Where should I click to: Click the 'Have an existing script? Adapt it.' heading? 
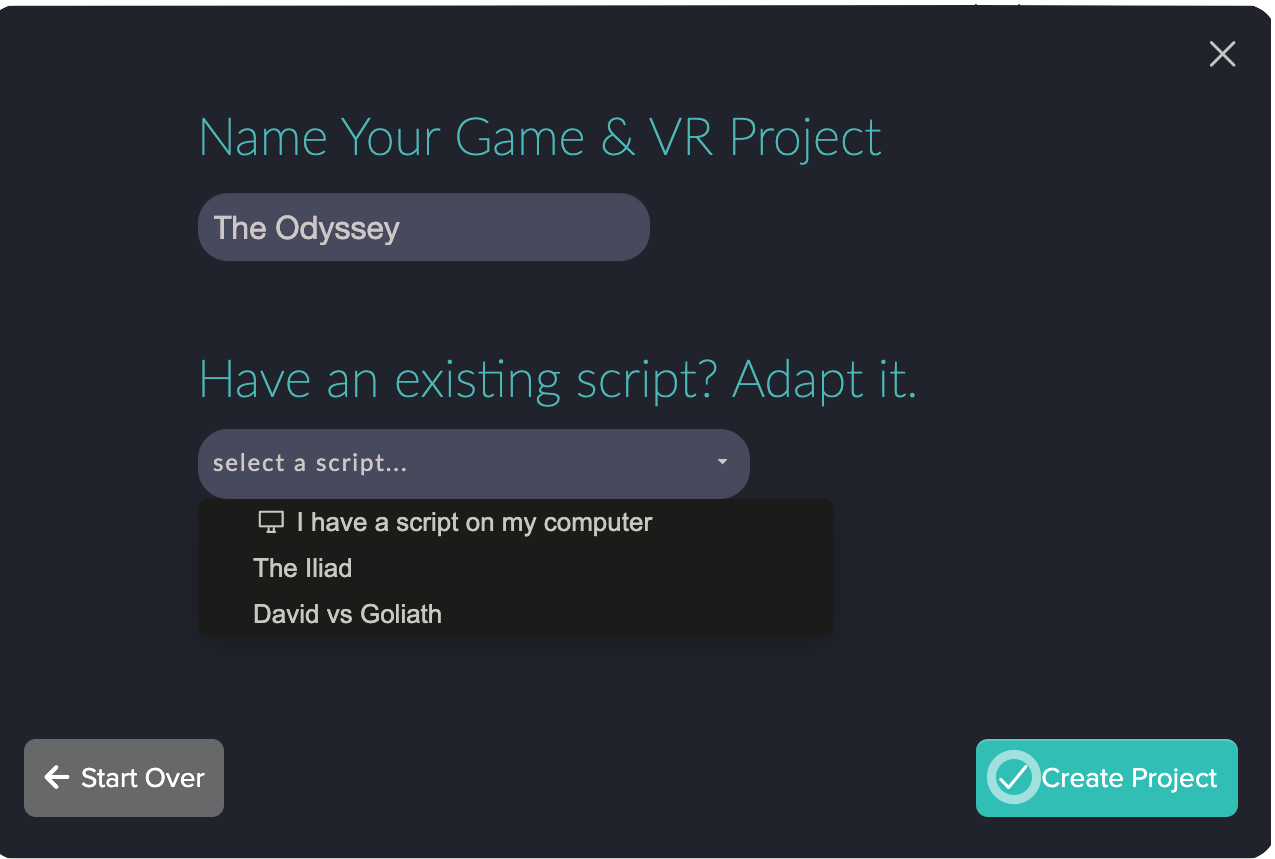point(558,380)
